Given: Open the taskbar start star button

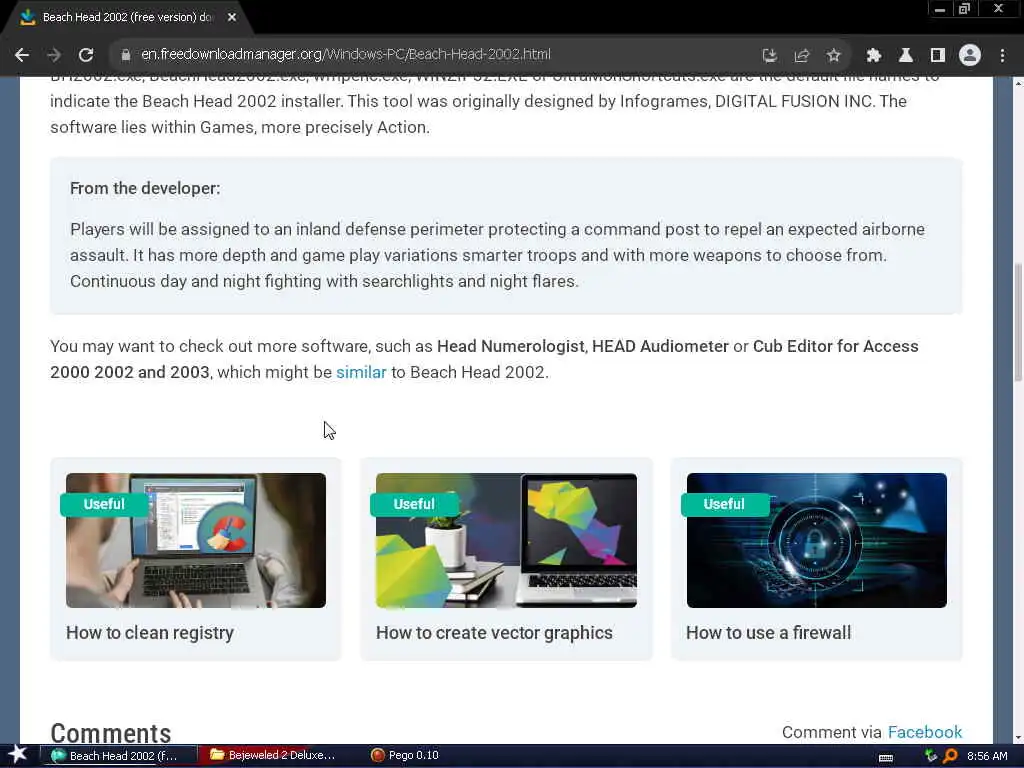Looking at the screenshot, I should (x=17, y=755).
